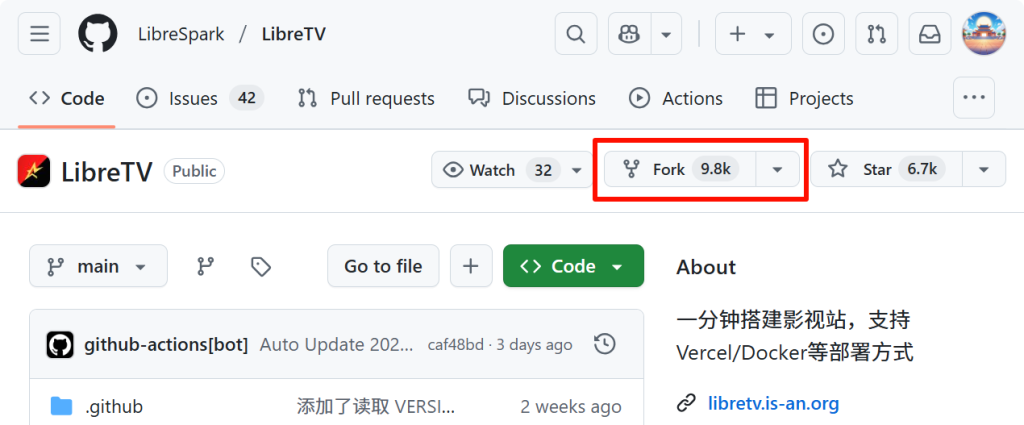Image resolution: width=1024 pixels, height=425 pixels.
Task: Go to the LibreSpark owner link
Action: (181, 34)
